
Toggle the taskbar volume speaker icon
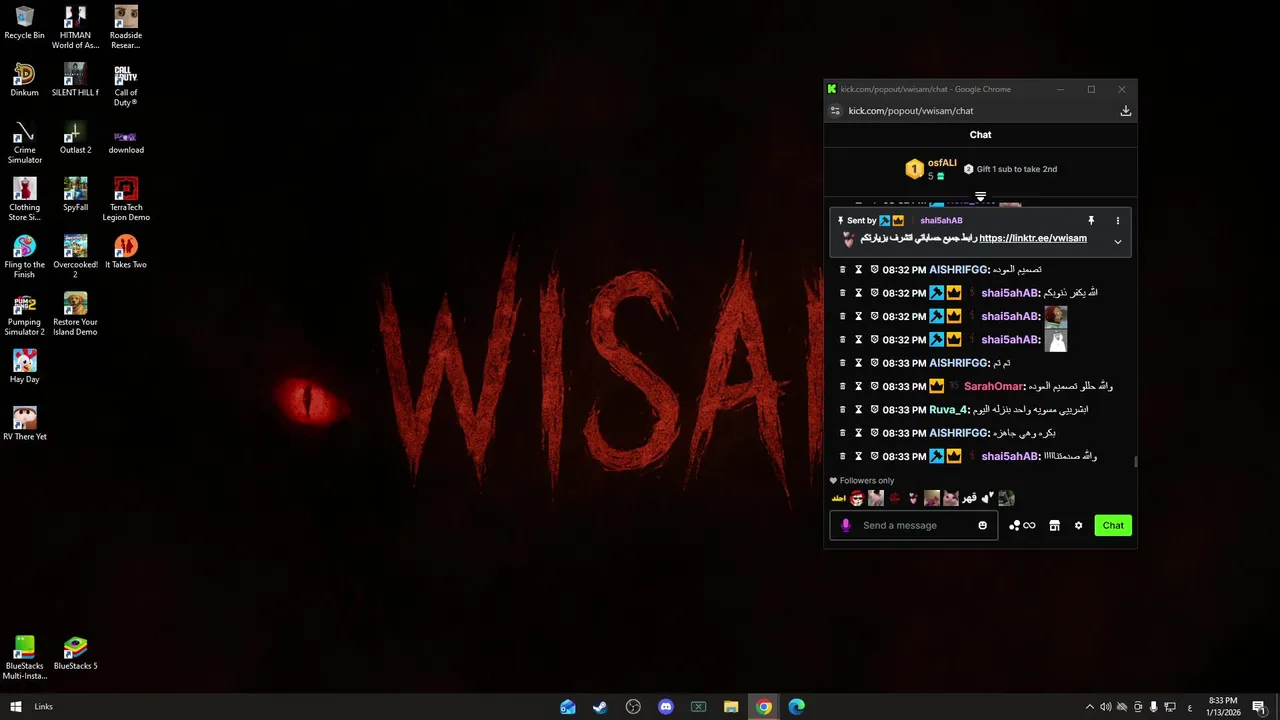[x=1105, y=707]
